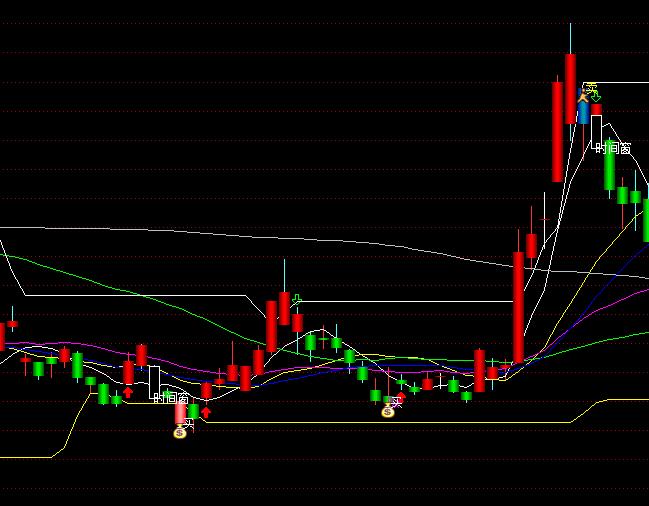The height and width of the screenshot is (506, 649).
Task: Click the tallest red candlestick at the peak
Action: pos(571,102)
